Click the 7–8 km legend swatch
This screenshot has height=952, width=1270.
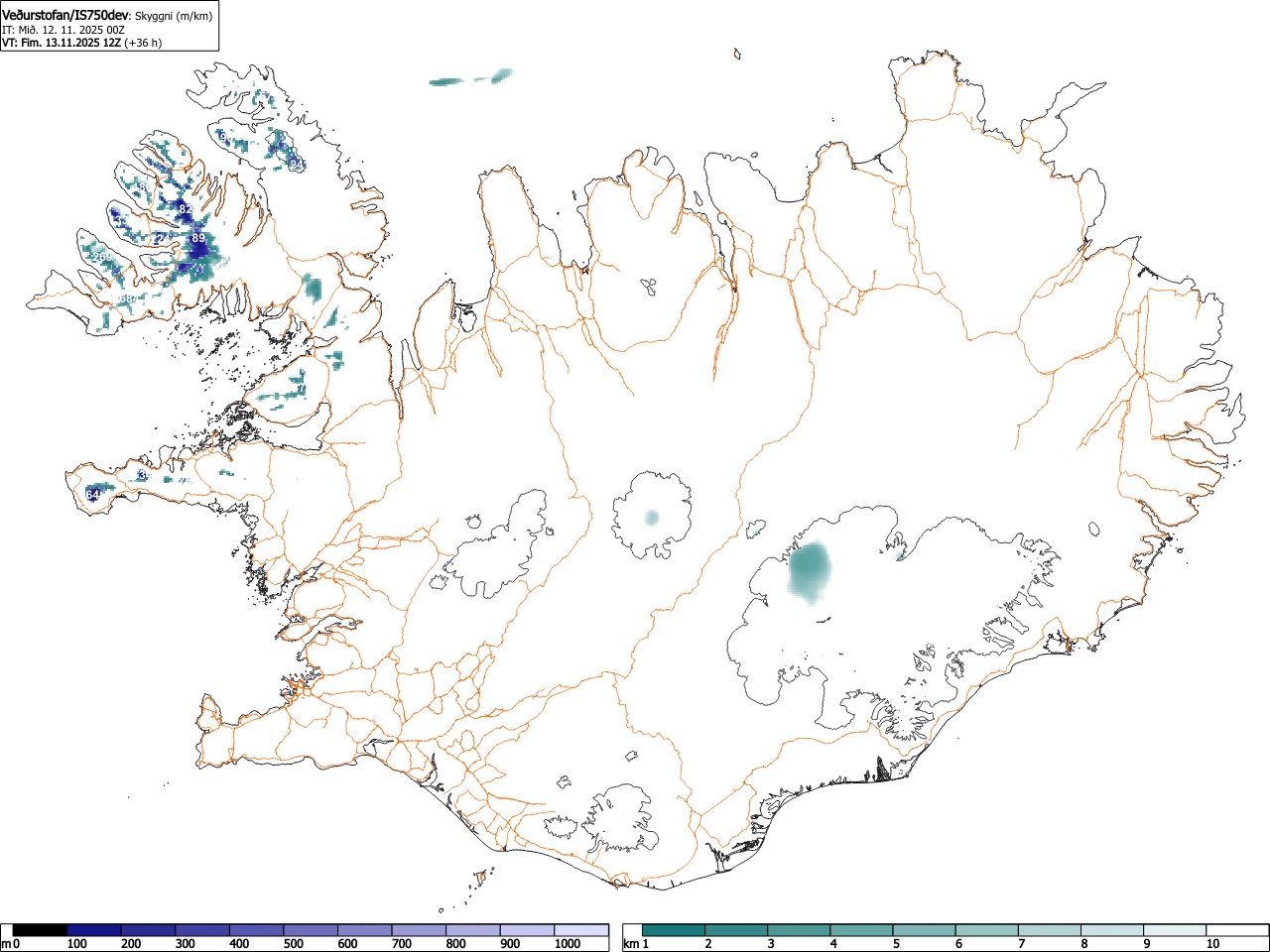click(1049, 930)
